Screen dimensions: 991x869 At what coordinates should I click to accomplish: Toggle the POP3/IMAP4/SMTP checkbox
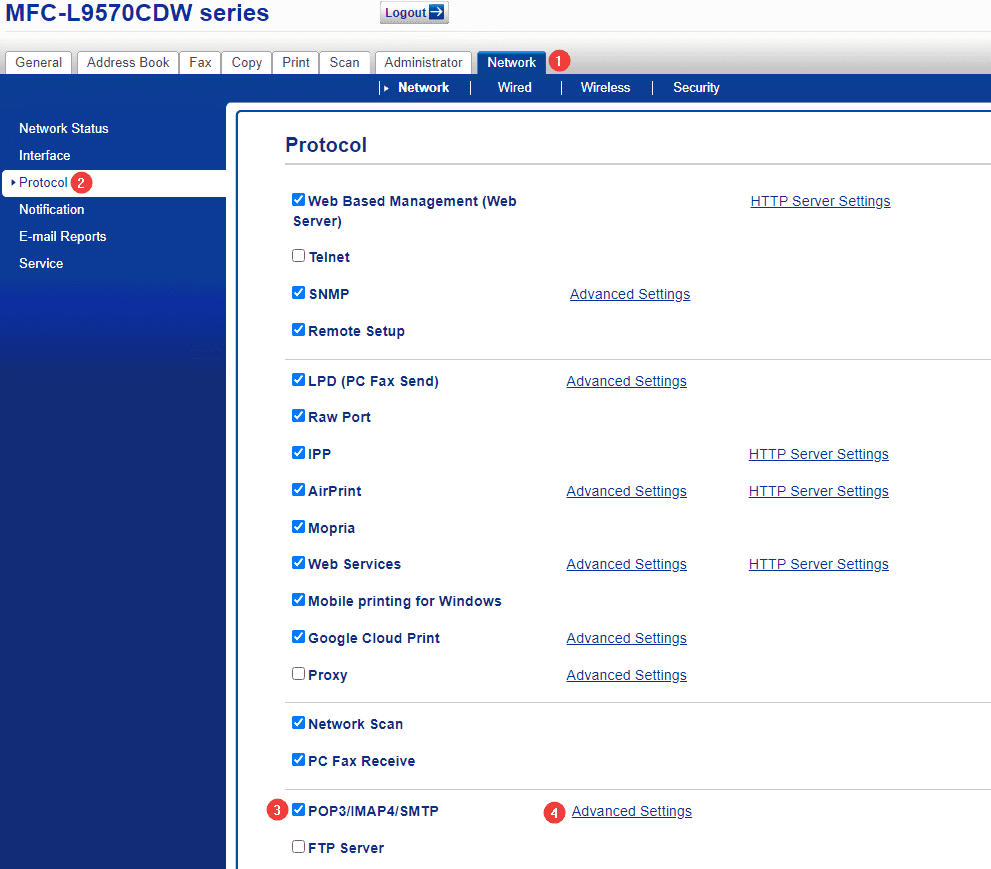click(298, 810)
